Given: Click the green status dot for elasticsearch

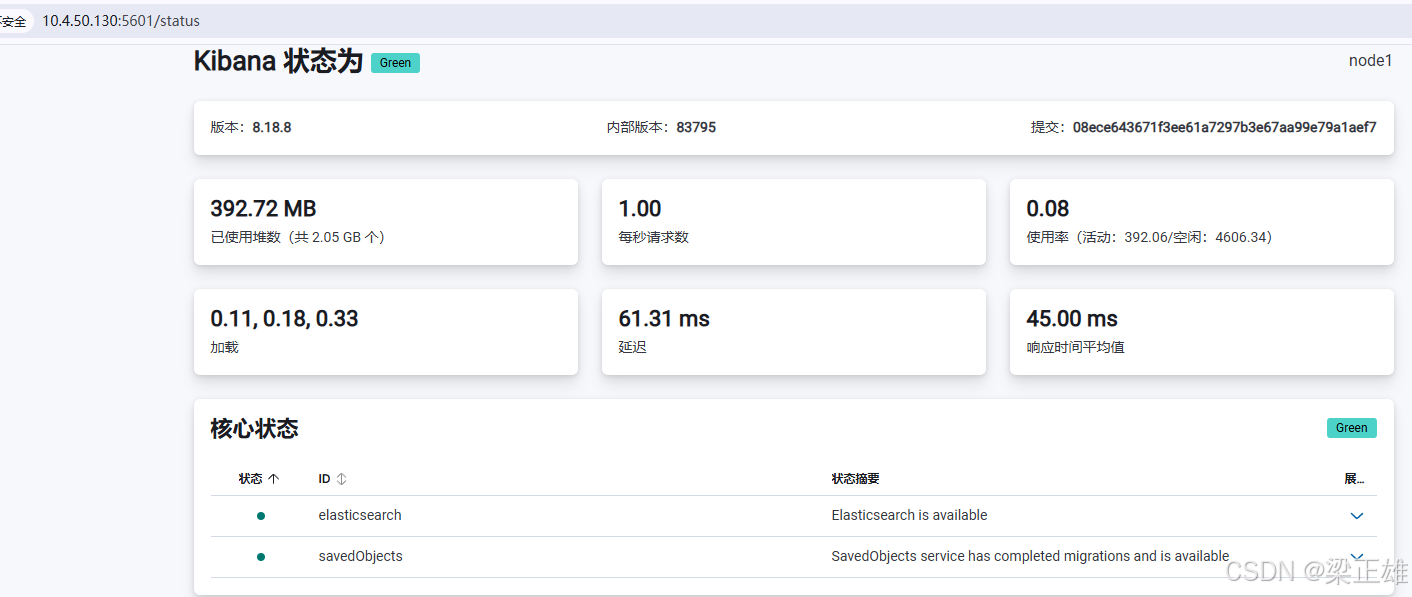Looking at the screenshot, I should [261, 516].
